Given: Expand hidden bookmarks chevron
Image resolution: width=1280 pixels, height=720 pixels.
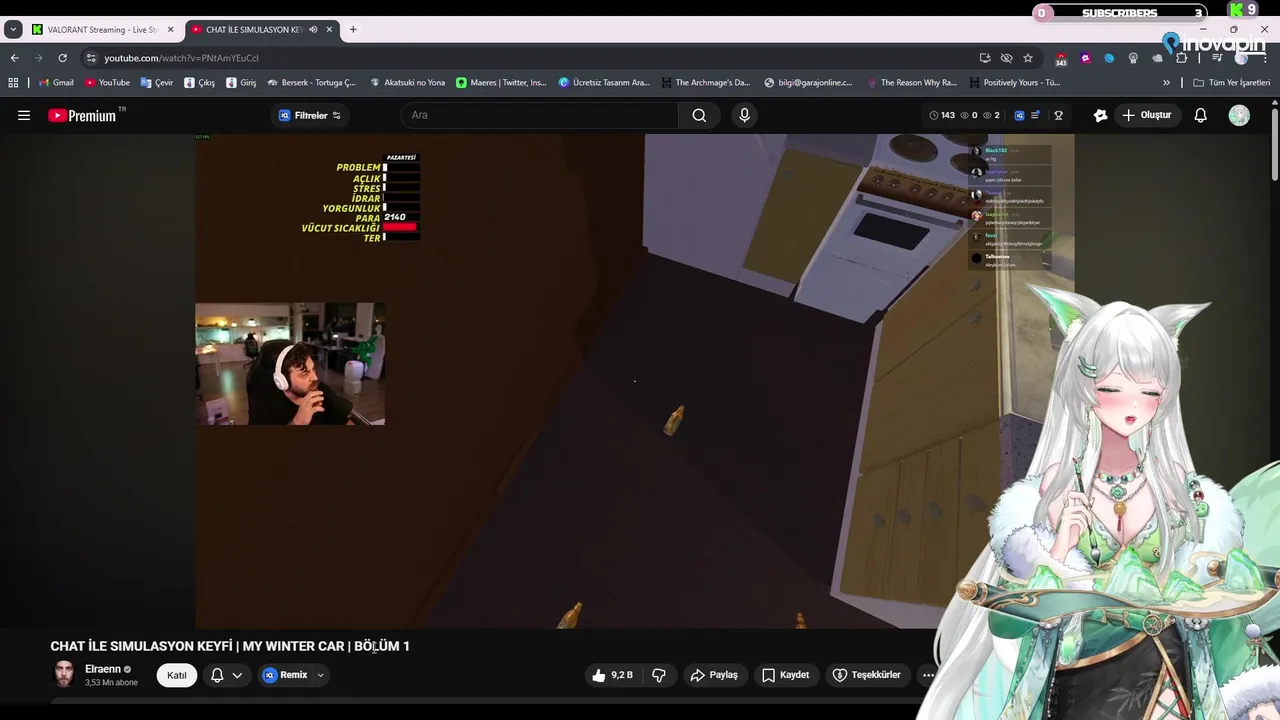Looking at the screenshot, I should point(1166,83).
